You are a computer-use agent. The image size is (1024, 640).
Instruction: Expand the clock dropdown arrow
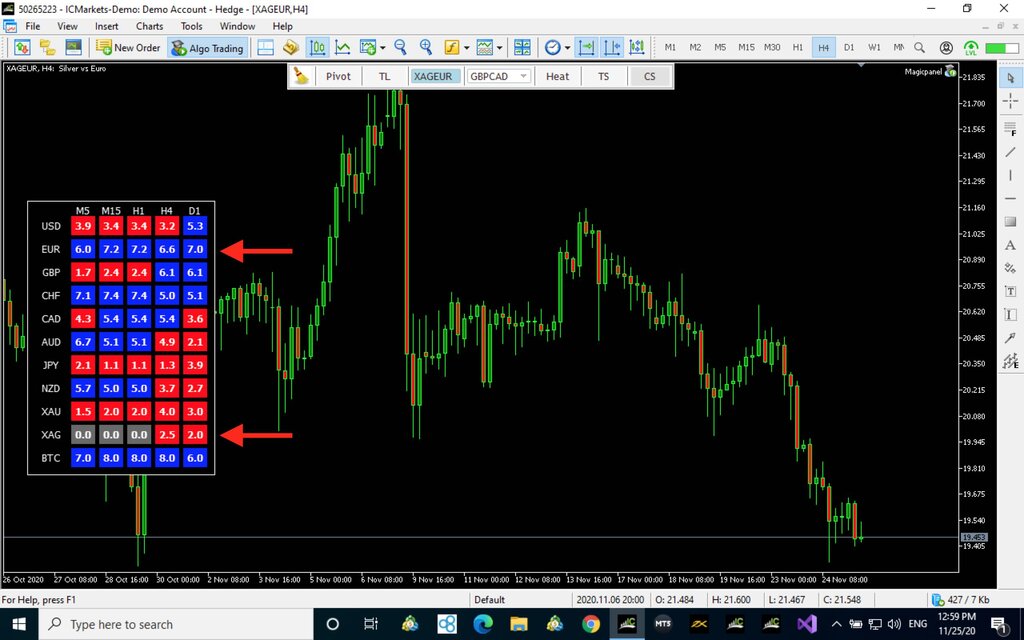coord(568,48)
